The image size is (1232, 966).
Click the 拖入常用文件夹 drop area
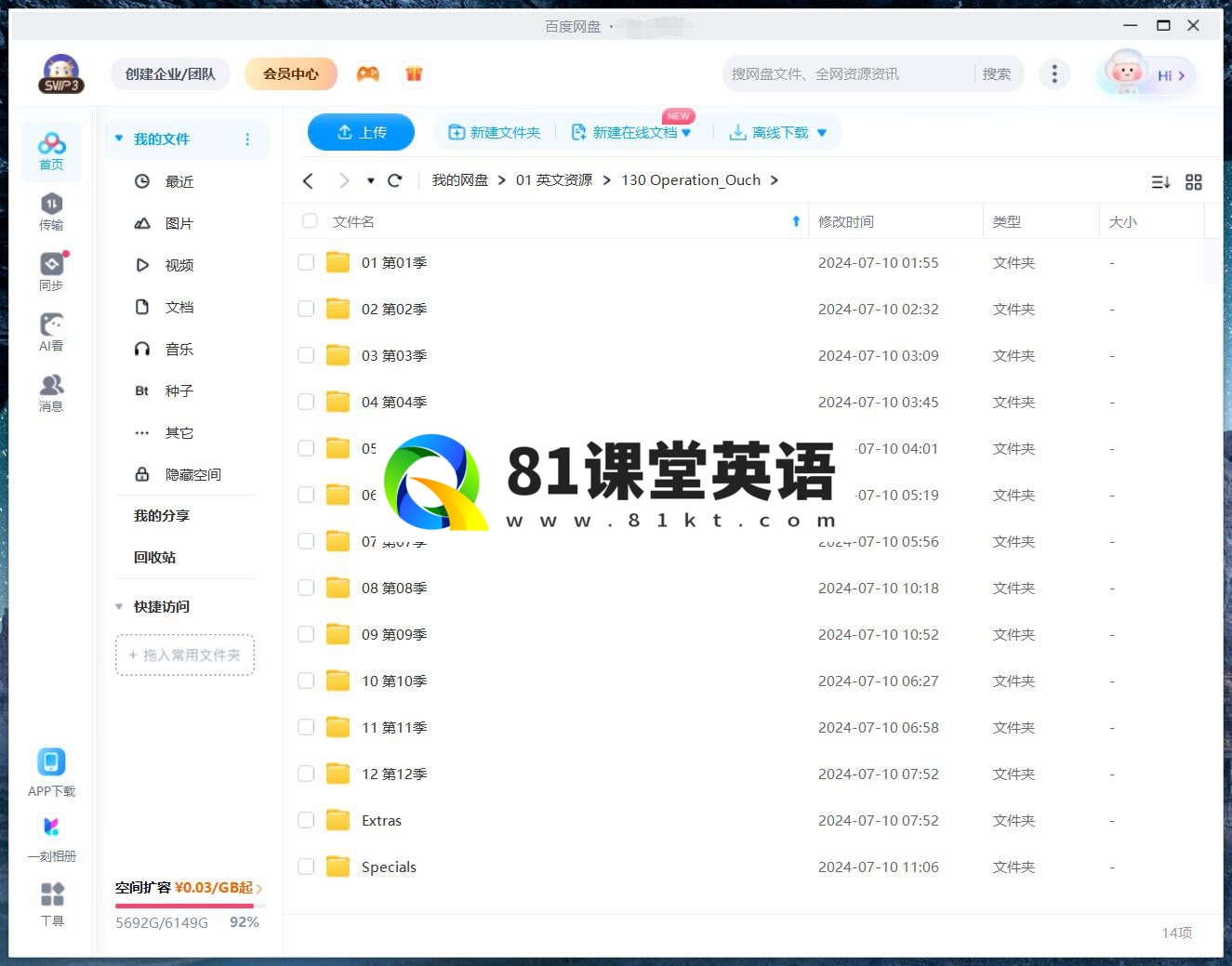coord(185,655)
